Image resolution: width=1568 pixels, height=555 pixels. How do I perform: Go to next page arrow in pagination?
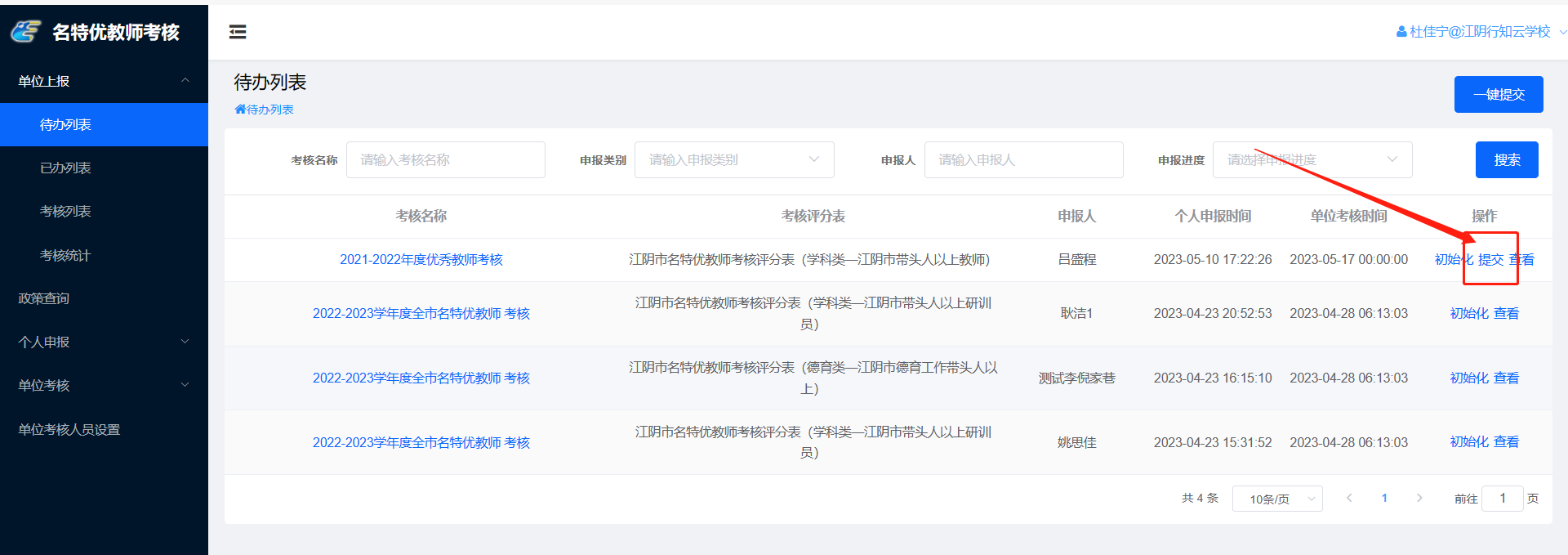click(1419, 498)
